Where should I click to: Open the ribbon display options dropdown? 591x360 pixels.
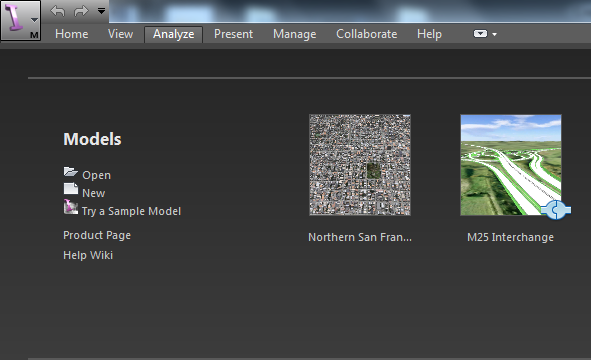click(485, 34)
